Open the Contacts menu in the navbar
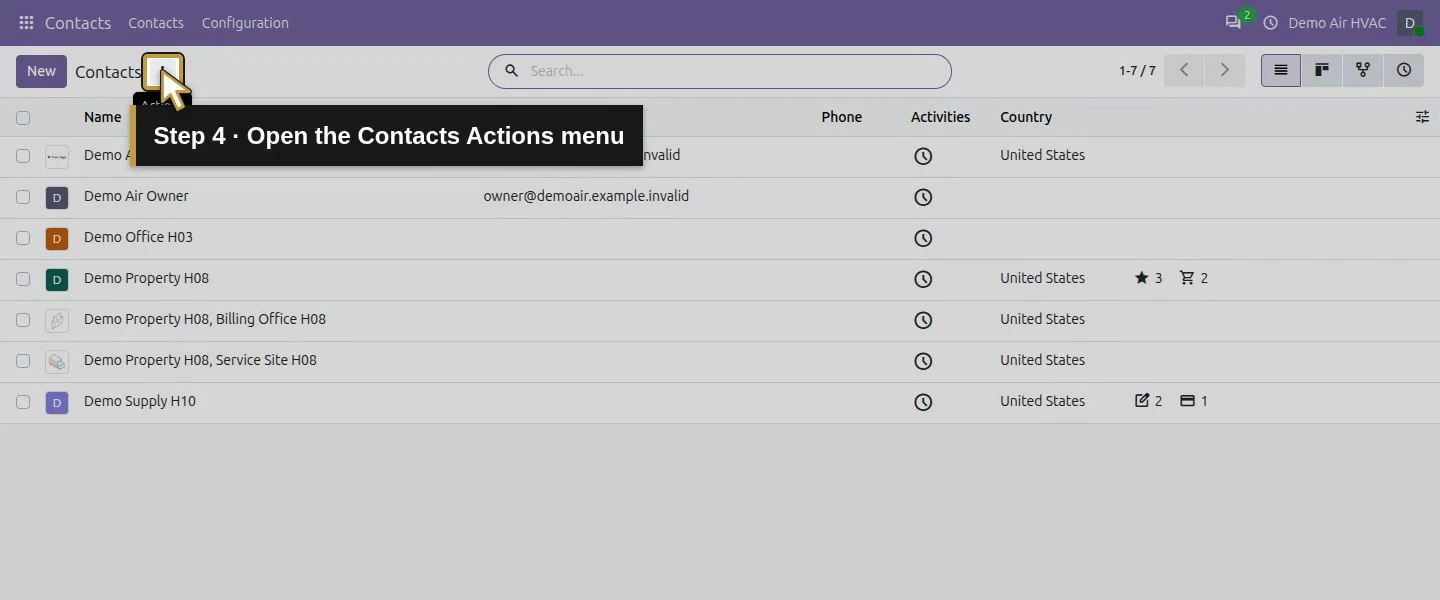Viewport: 1440px width, 600px height. point(156,23)
